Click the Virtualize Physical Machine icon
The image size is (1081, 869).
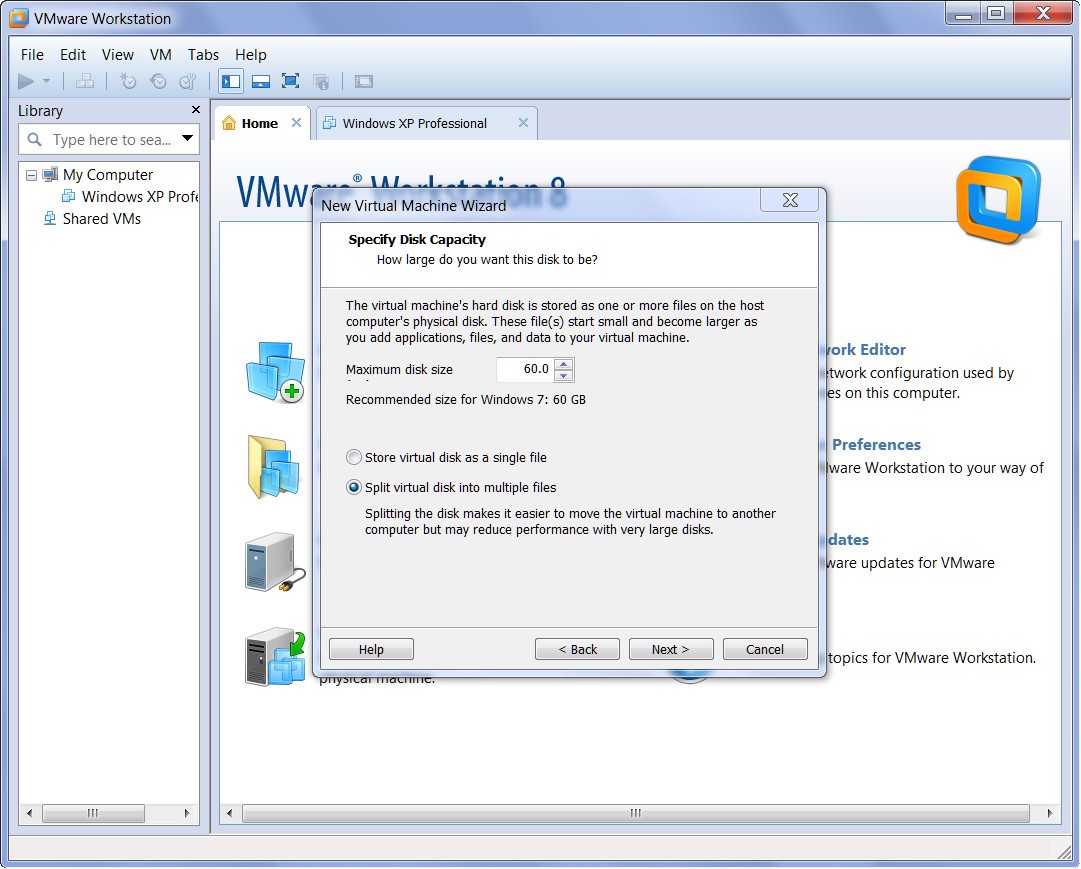pyautogui.click(x=276, y=657)
